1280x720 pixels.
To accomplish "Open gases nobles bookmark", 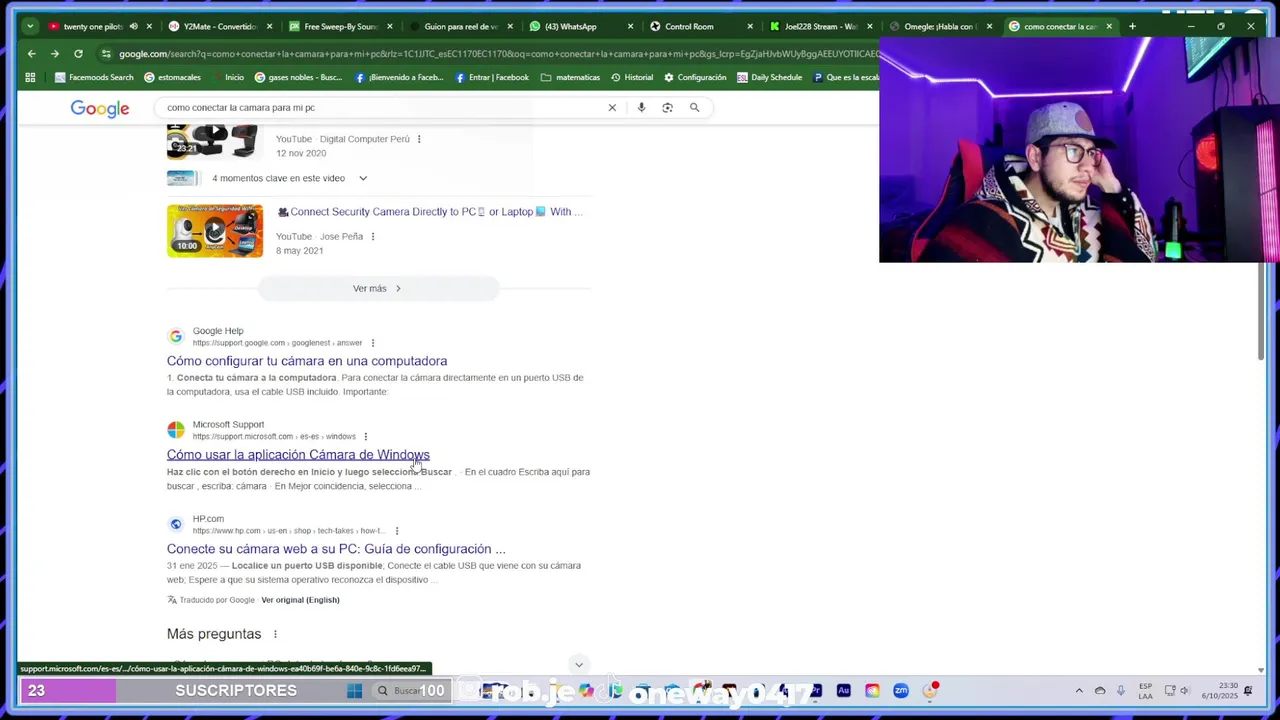I will pos(298,77).
